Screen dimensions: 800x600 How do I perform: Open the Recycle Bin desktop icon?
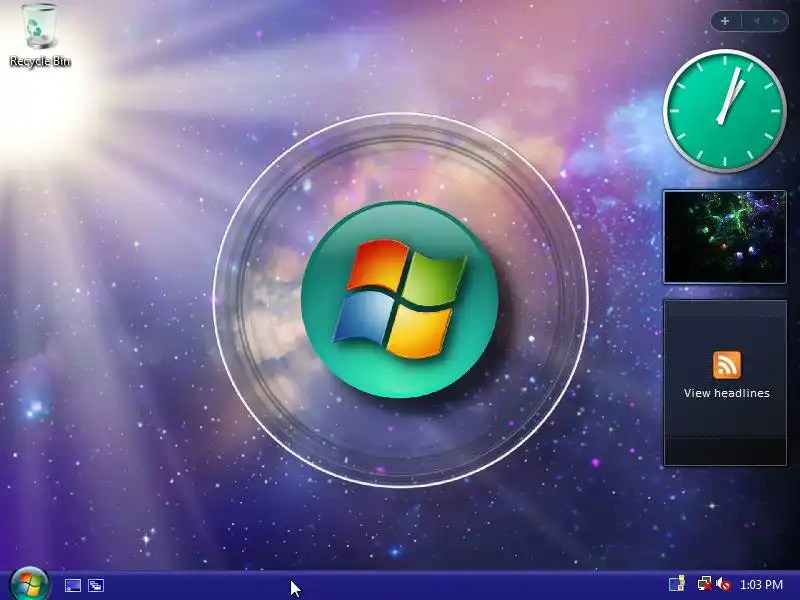(39, 35)
